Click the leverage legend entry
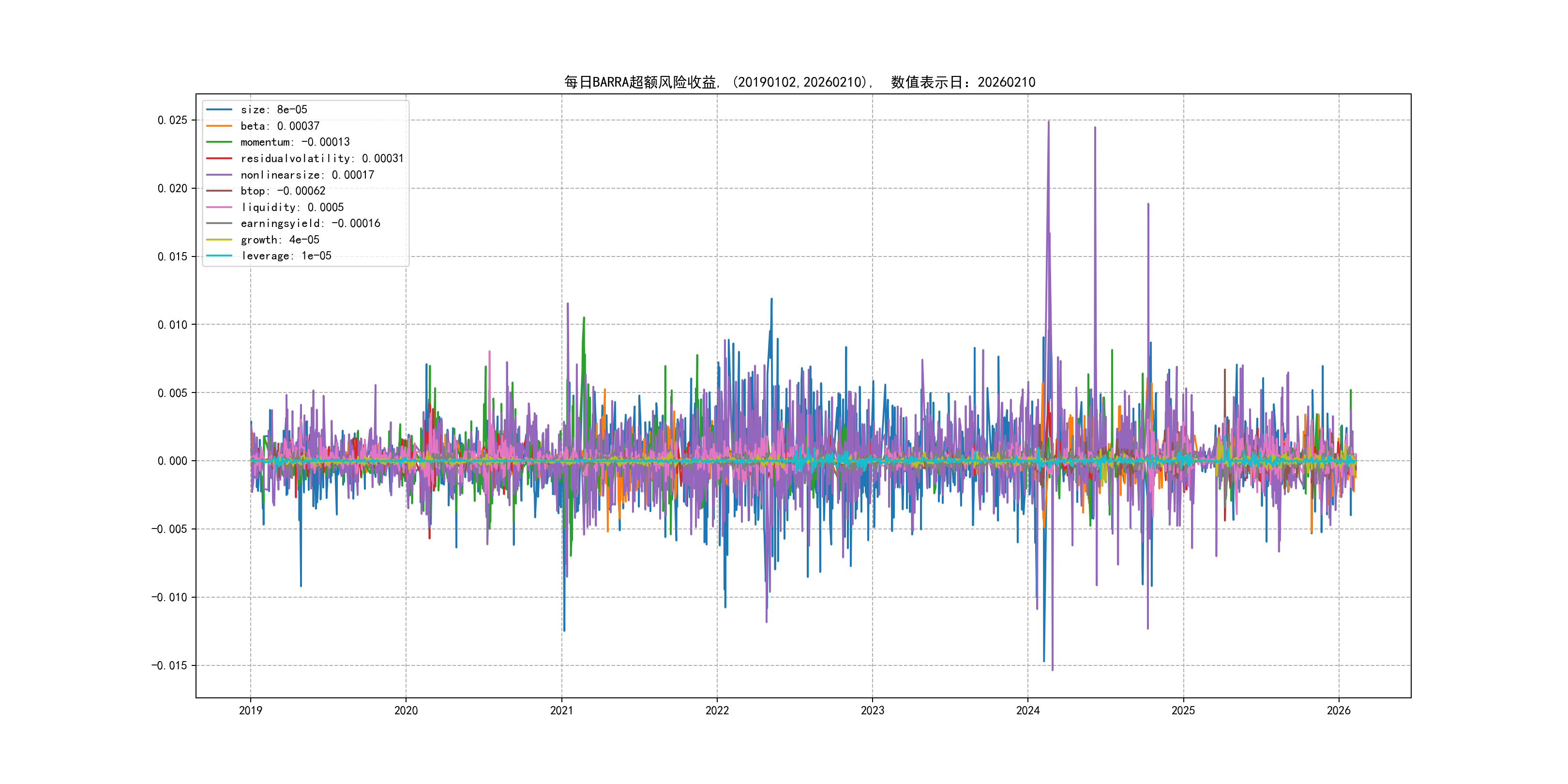This screenshot has height=784, width=1568. click(286, 256)
